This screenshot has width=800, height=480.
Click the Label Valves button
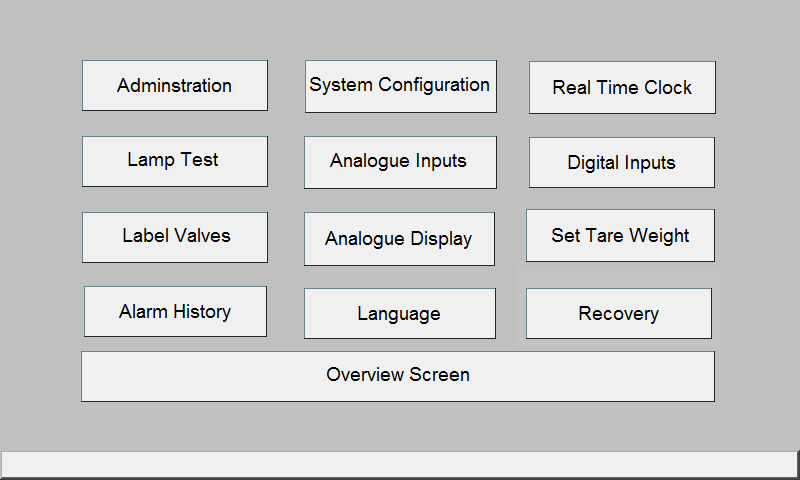click(x=175, y=238)
